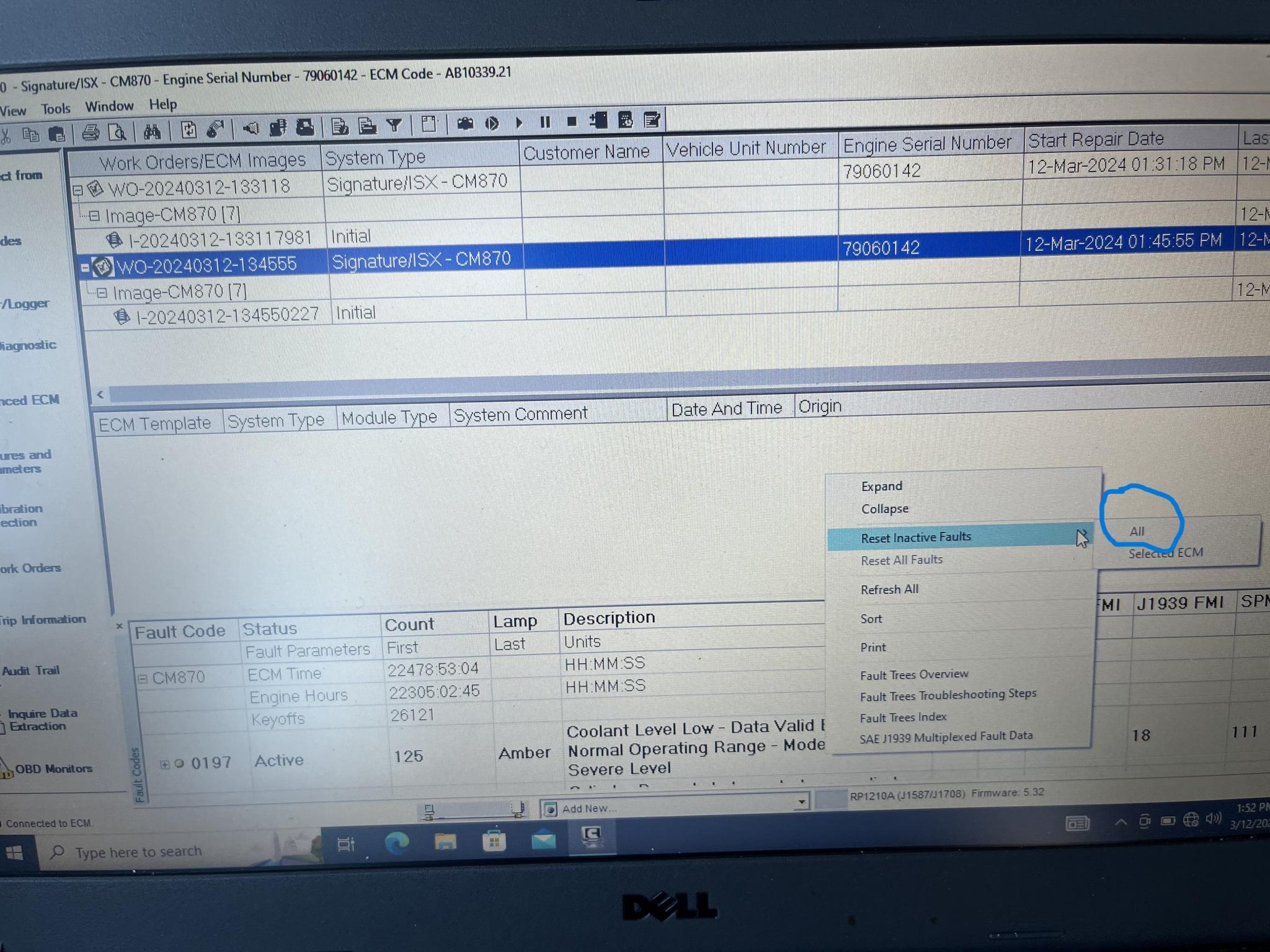Open the View menu
The image size is (1270, 952).
click(13, 111)
